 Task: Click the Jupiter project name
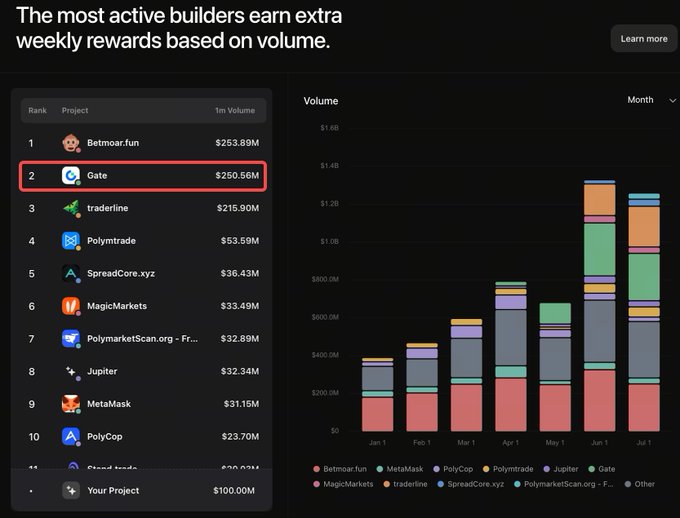tap(102, 371)
